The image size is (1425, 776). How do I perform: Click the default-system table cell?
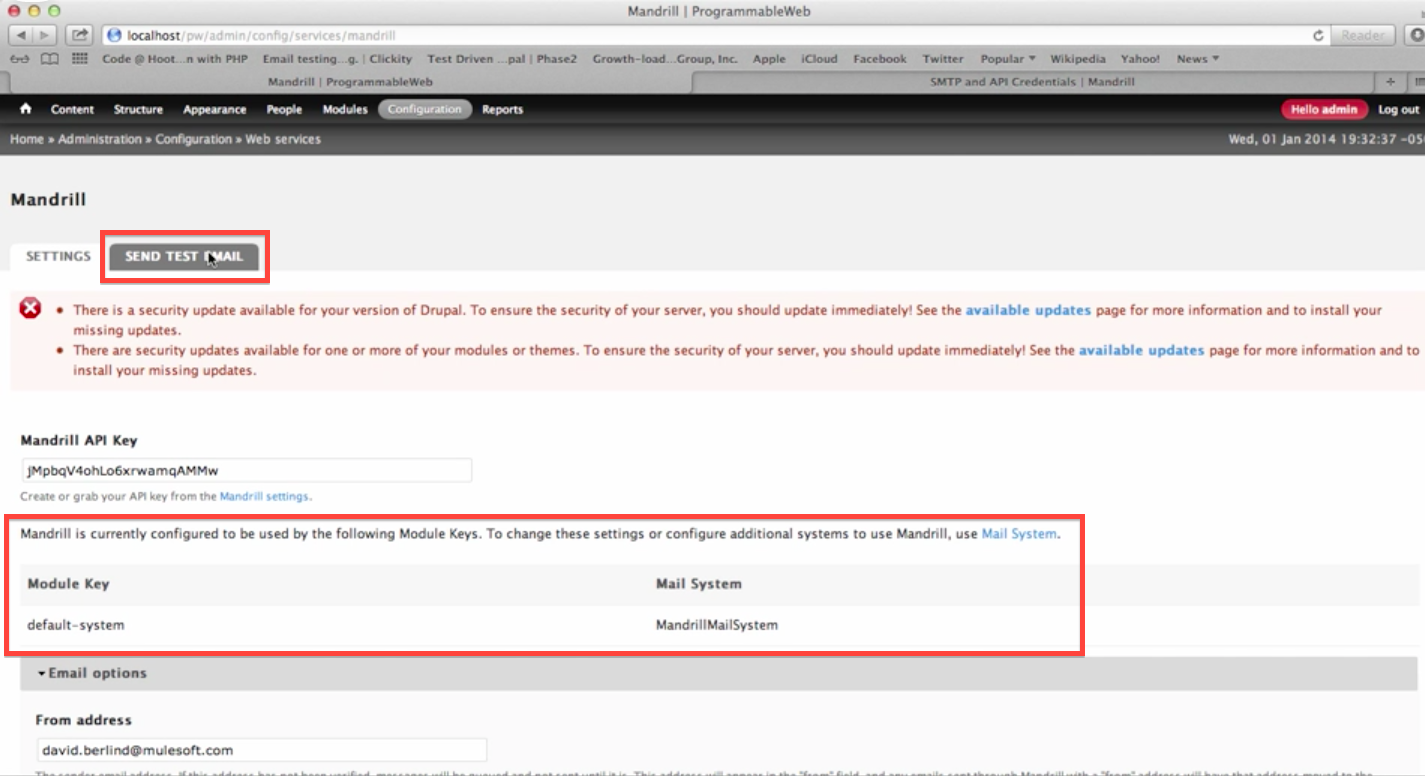[76, 625]
